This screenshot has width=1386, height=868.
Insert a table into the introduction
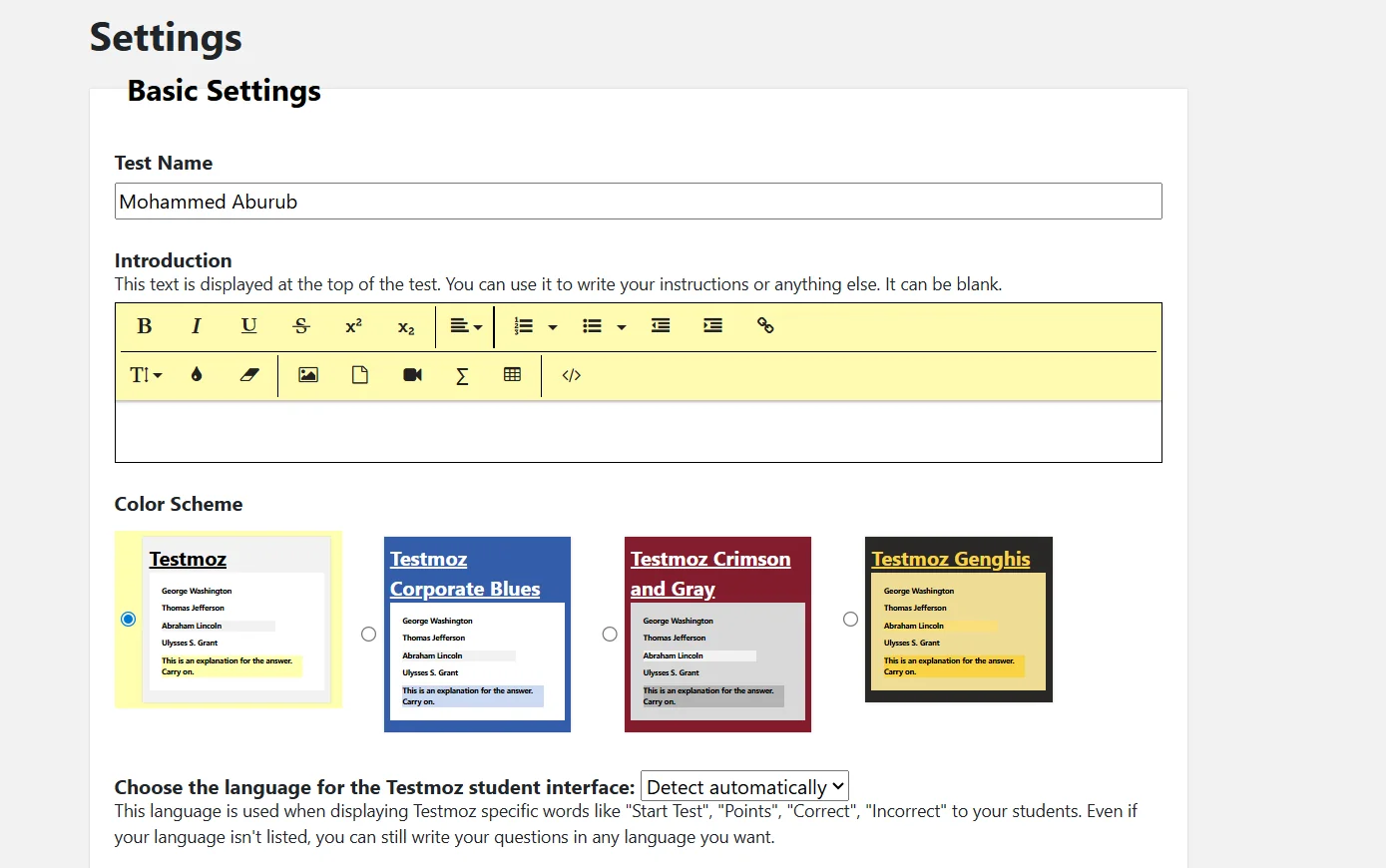(x=512, y=375)
